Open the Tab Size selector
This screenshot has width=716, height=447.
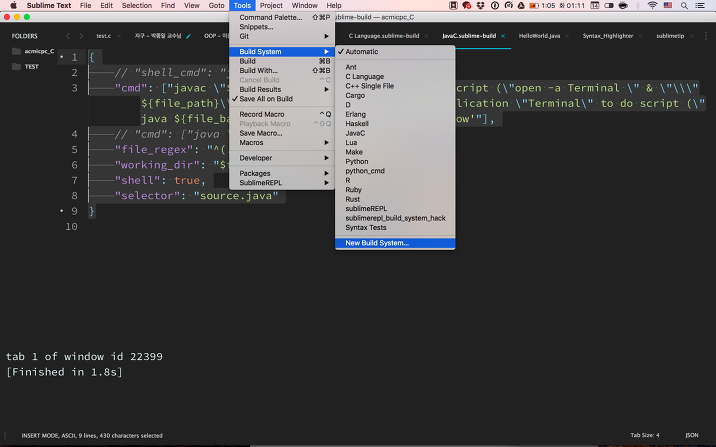tap(645, 436)
